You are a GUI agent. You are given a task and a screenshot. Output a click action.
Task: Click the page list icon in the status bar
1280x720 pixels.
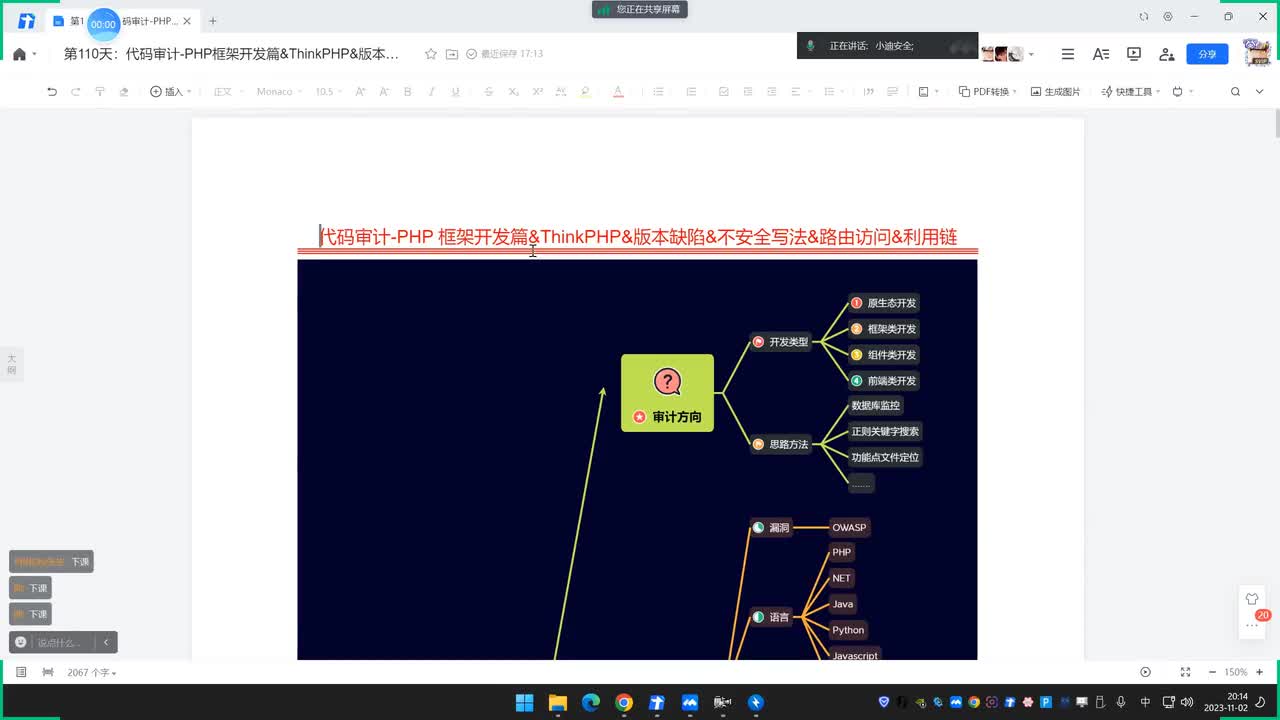(x=21, y=672)
